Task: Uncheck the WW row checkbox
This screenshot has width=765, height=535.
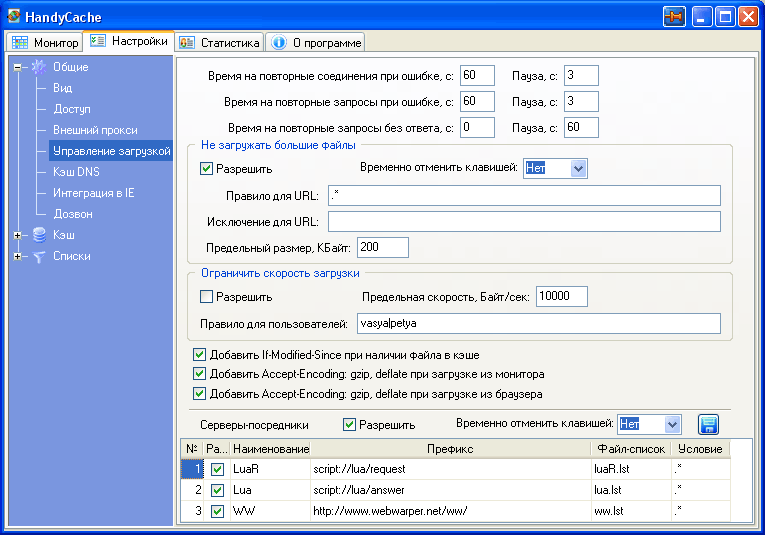Action: point(217,511)
